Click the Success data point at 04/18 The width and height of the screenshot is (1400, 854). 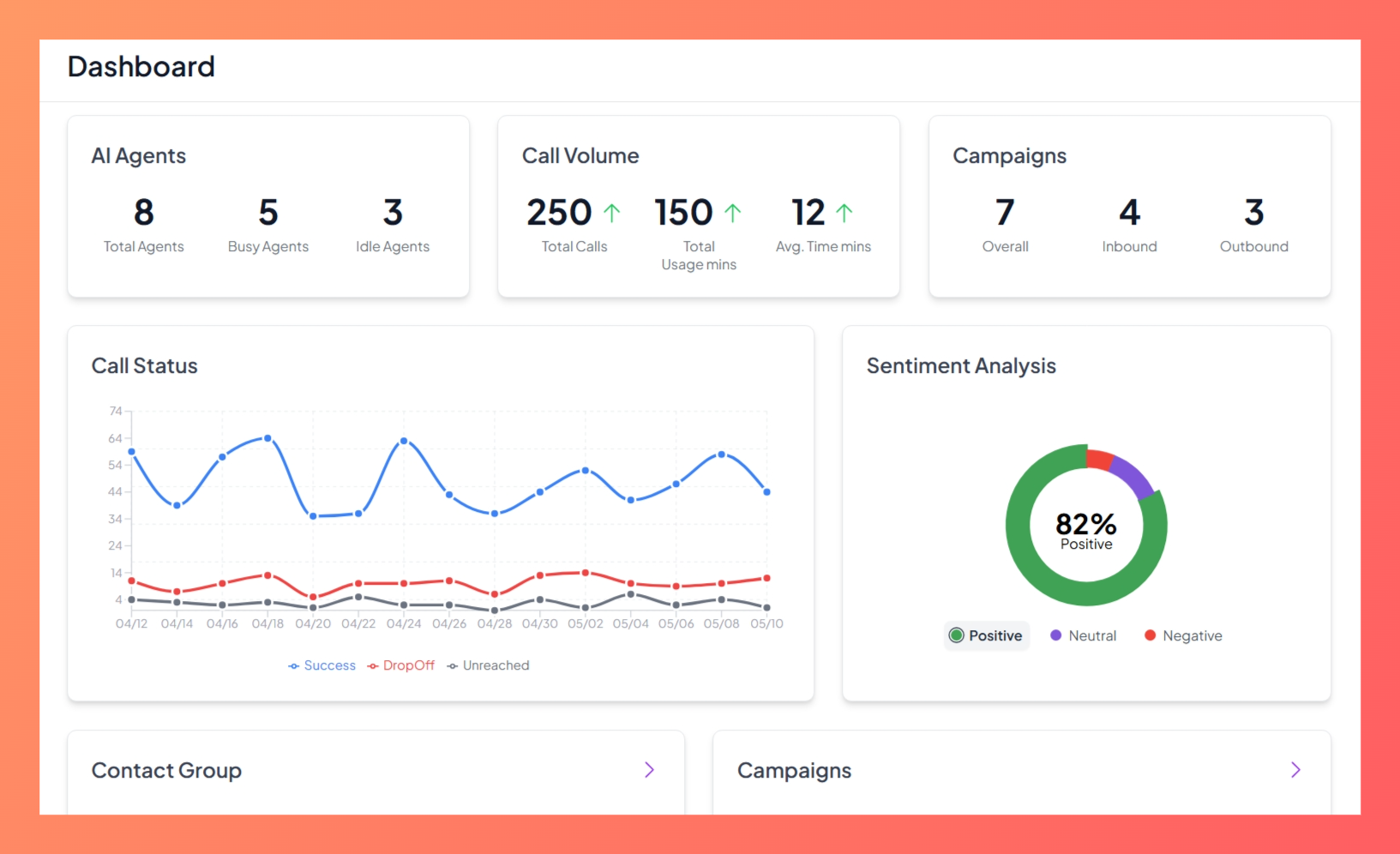[x=267, y=438]
